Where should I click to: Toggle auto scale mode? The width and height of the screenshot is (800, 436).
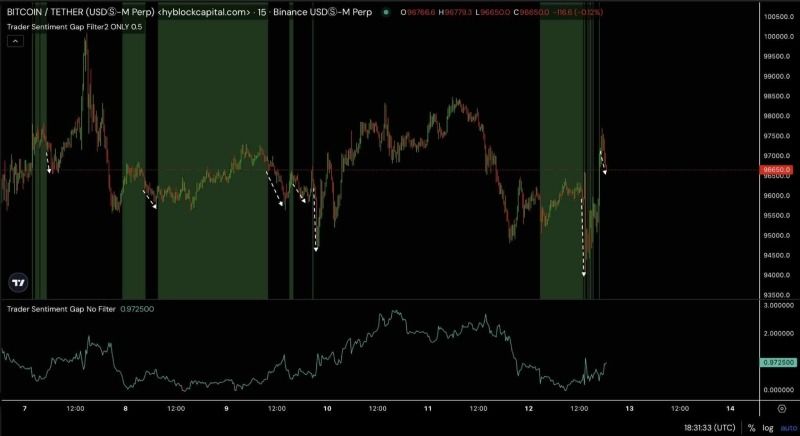788,428
